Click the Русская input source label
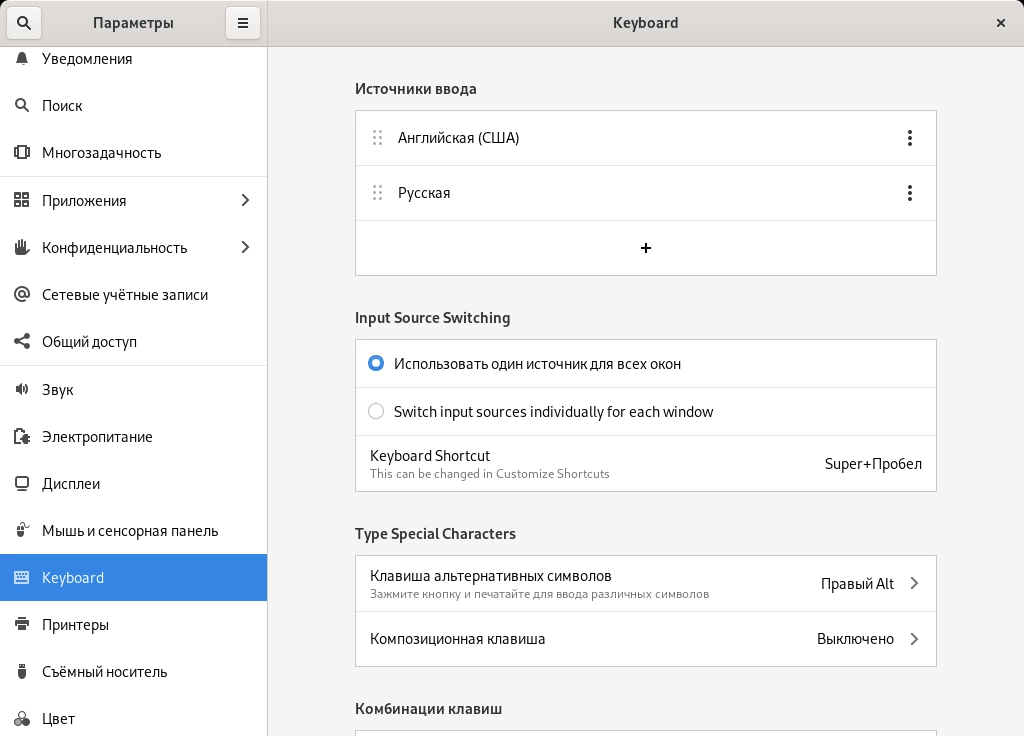 click(x=424, y=193)
